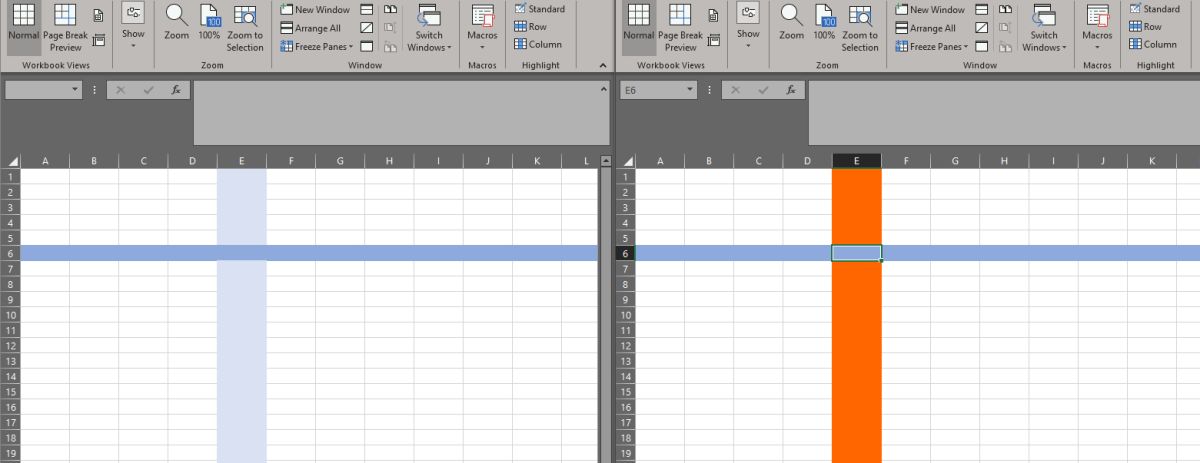
Task: Click Standard highlight in the left window
Action: click(x=538, y=9)
